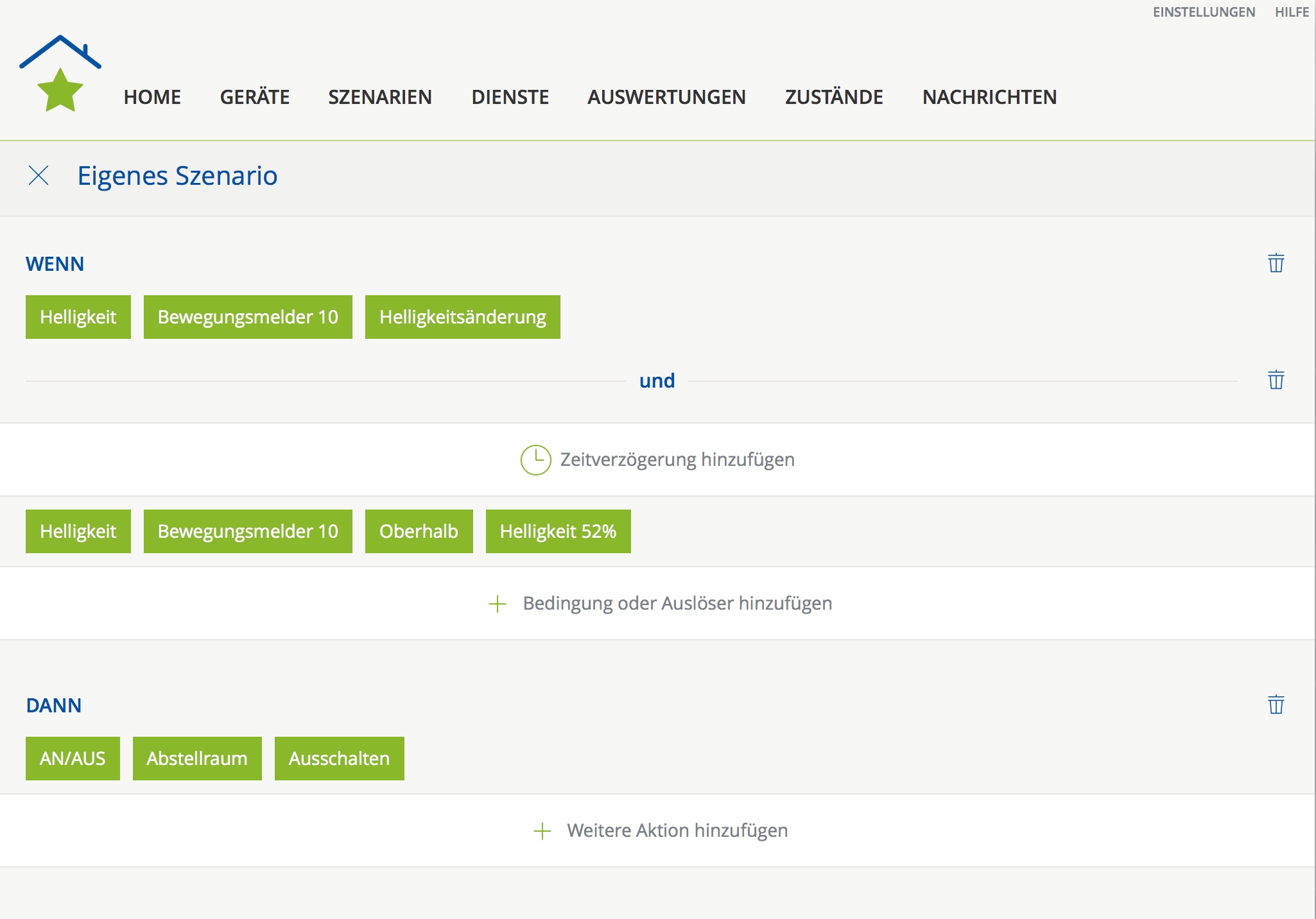Delete the WENN block with trash icon
Screen dimensions: 1316x919
(x=1276, y=263)
